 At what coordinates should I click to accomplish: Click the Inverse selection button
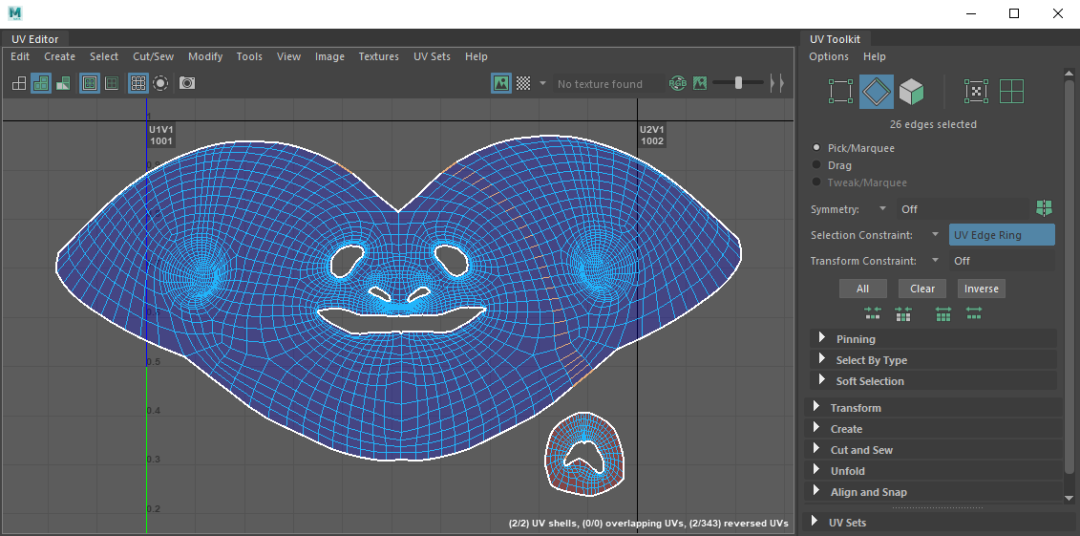tap(980, 288)
